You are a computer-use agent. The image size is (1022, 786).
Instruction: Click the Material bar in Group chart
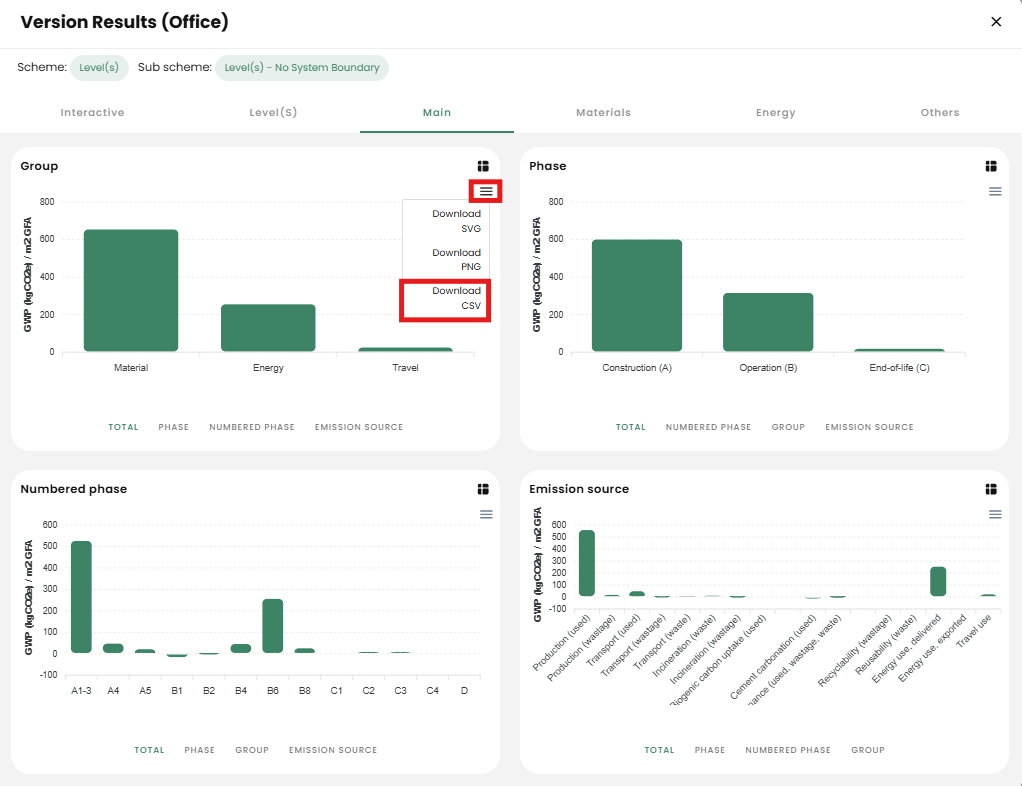131,290
